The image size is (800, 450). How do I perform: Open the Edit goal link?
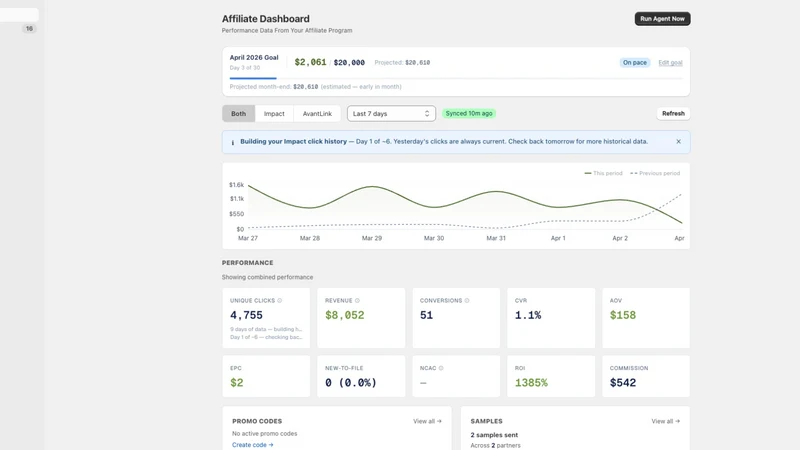(670, 63)
